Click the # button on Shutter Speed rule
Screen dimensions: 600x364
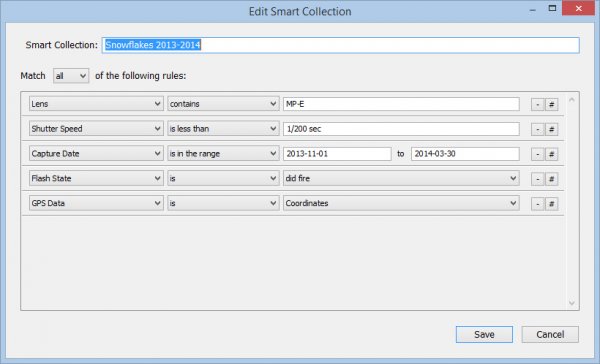551,129
